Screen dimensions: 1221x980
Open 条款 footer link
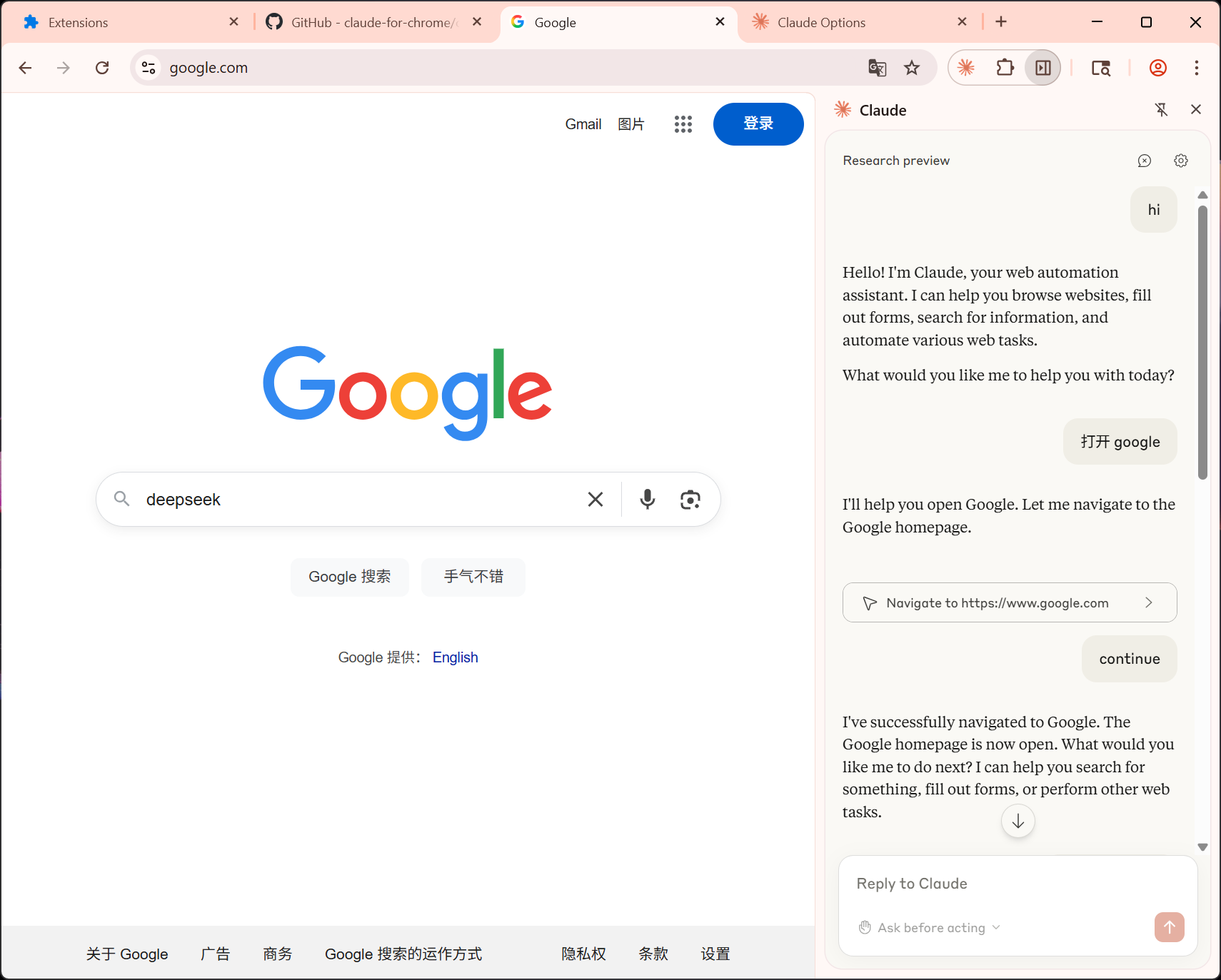click(x=653, y=954)
